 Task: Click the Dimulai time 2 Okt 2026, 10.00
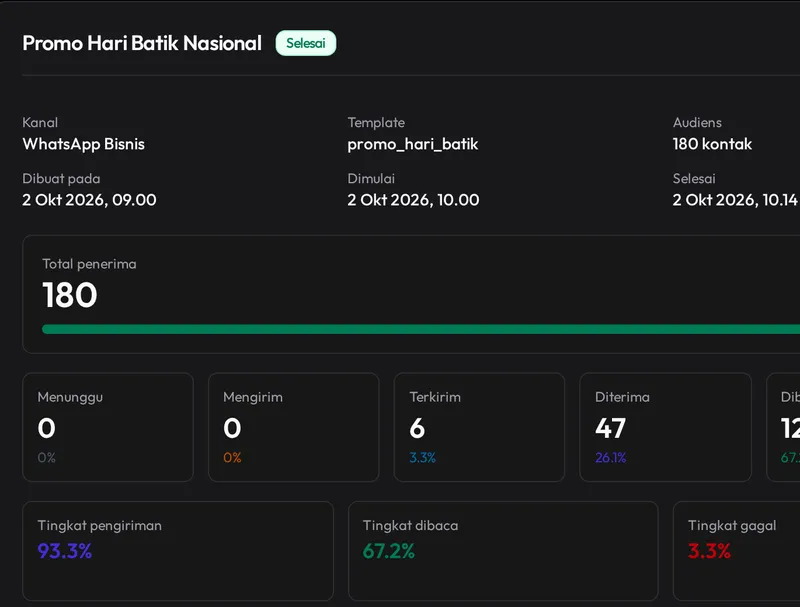(x=413, y=200)
